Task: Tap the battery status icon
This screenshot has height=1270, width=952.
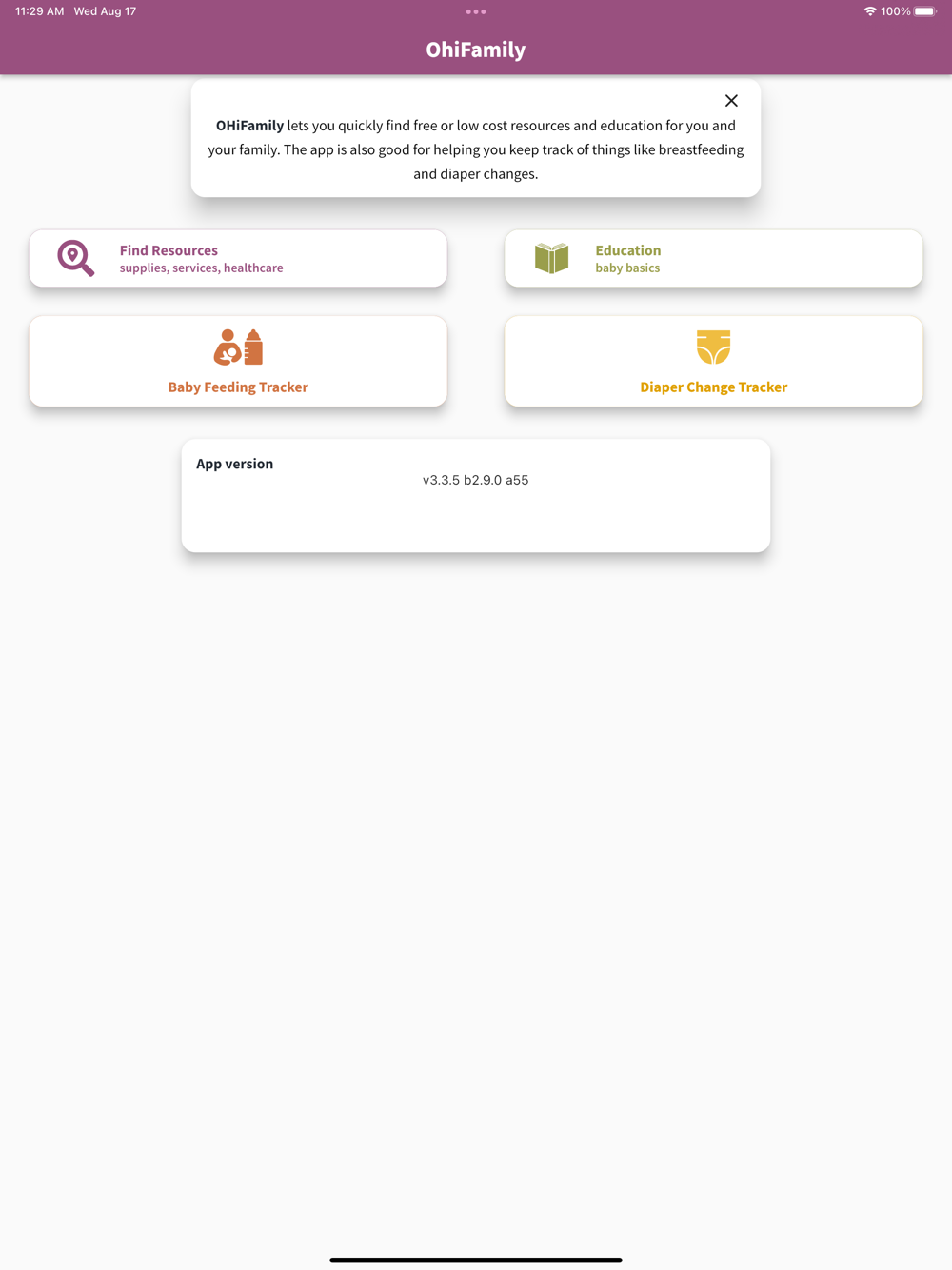Action: pyautogui.click(x=925, y=11)
